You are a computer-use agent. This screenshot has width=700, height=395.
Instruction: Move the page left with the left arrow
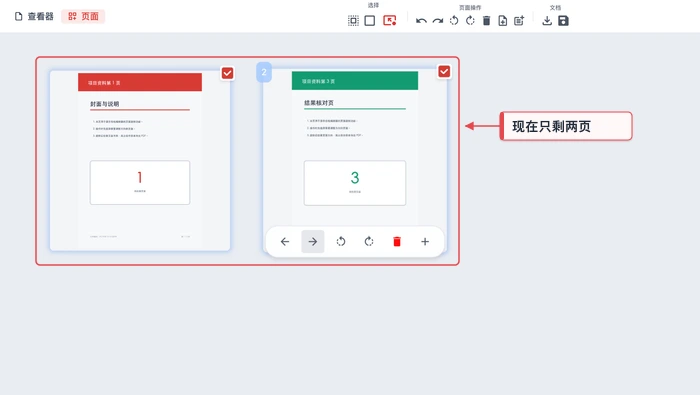[285, 241]
